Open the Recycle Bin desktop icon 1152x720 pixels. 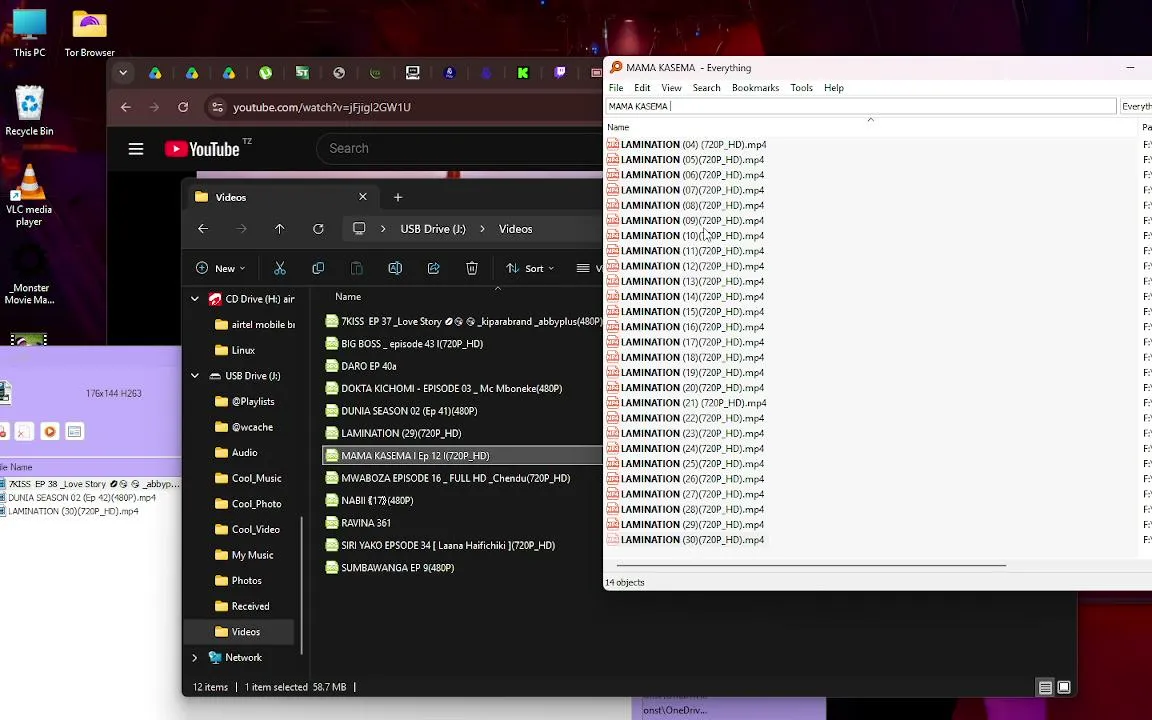point(29,111)
